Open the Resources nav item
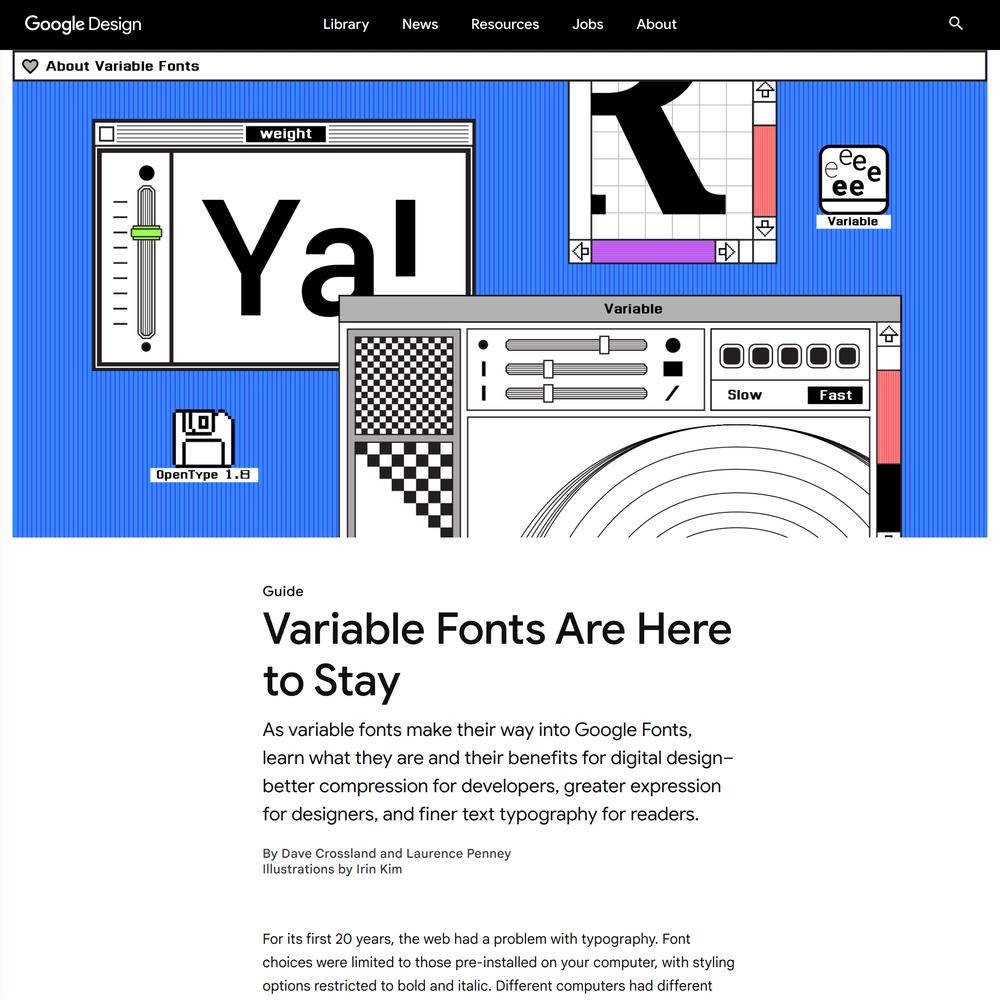The width and height of the screenshot is (1000, 1000). (x=505, y=24)
